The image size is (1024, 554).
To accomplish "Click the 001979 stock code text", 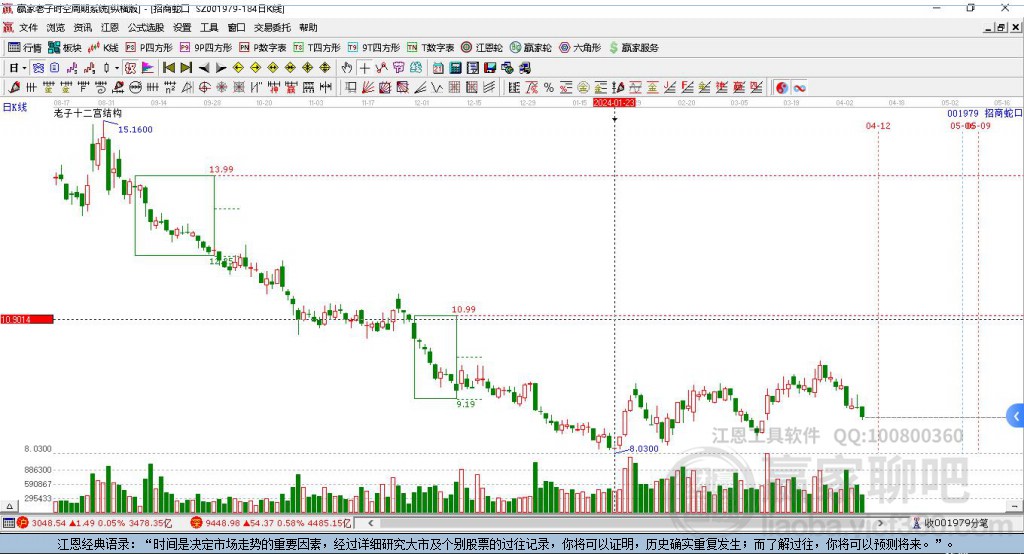I will tap(963, 113).
